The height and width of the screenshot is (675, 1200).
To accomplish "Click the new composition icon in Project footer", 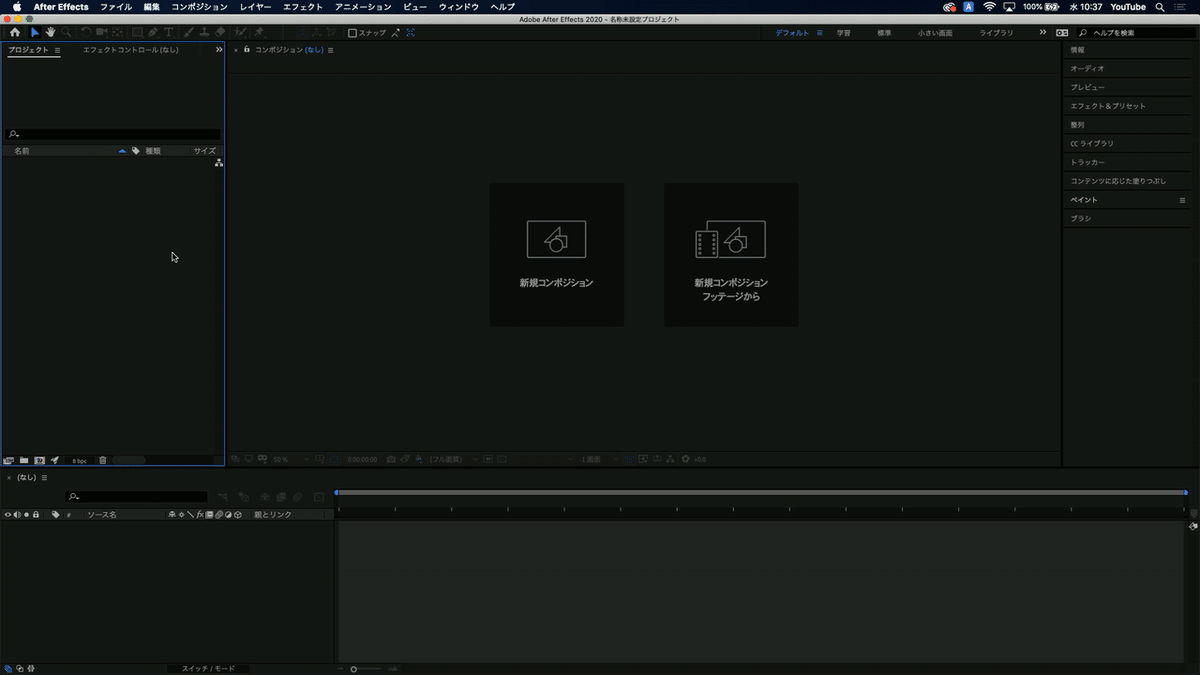I will click(40, 460).
